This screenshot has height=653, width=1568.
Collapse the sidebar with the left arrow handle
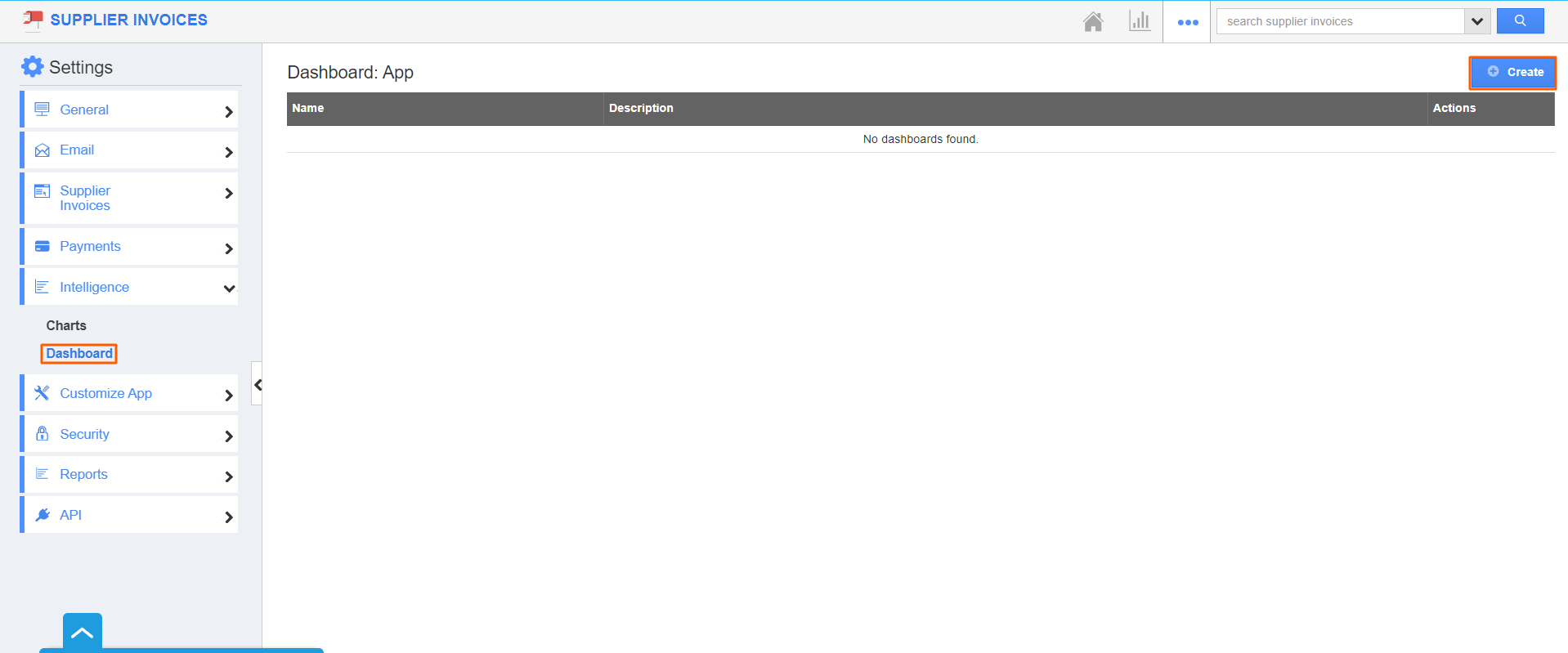(258, 384)
